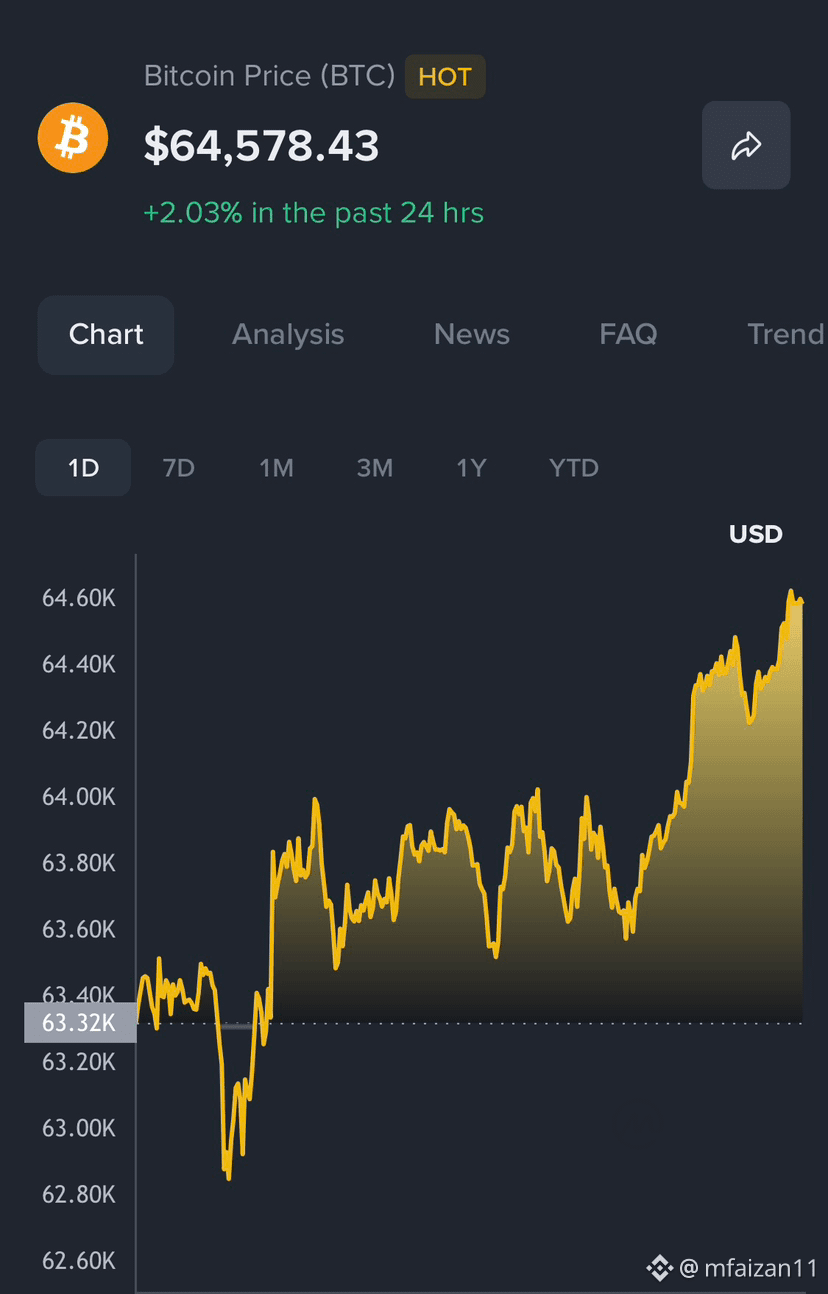828x1294 pixels.
Task: Pick the 1Y time range
Action: [x=471, y=468]
